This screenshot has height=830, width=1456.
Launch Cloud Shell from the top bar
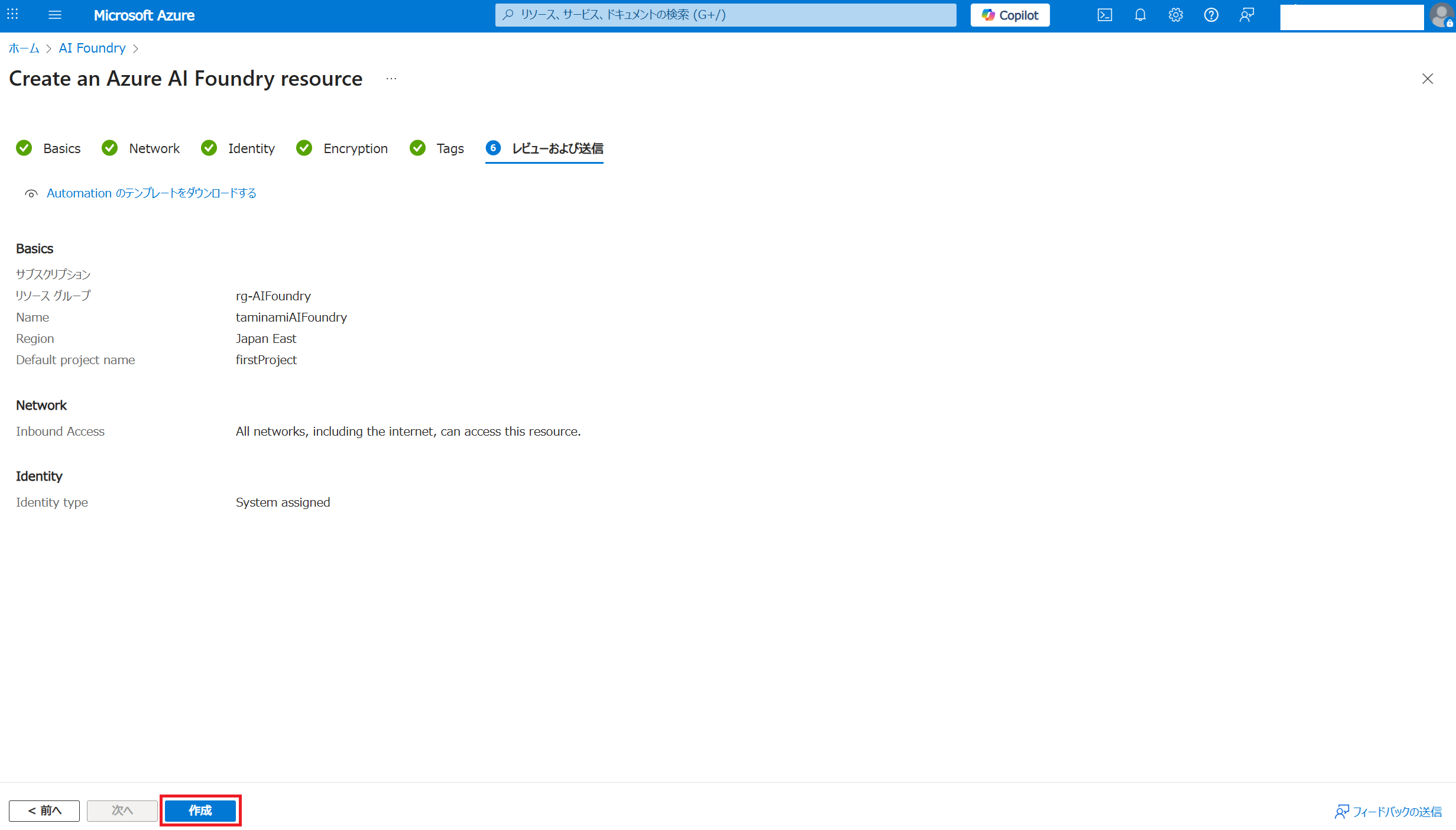(x=1104, y=15)
